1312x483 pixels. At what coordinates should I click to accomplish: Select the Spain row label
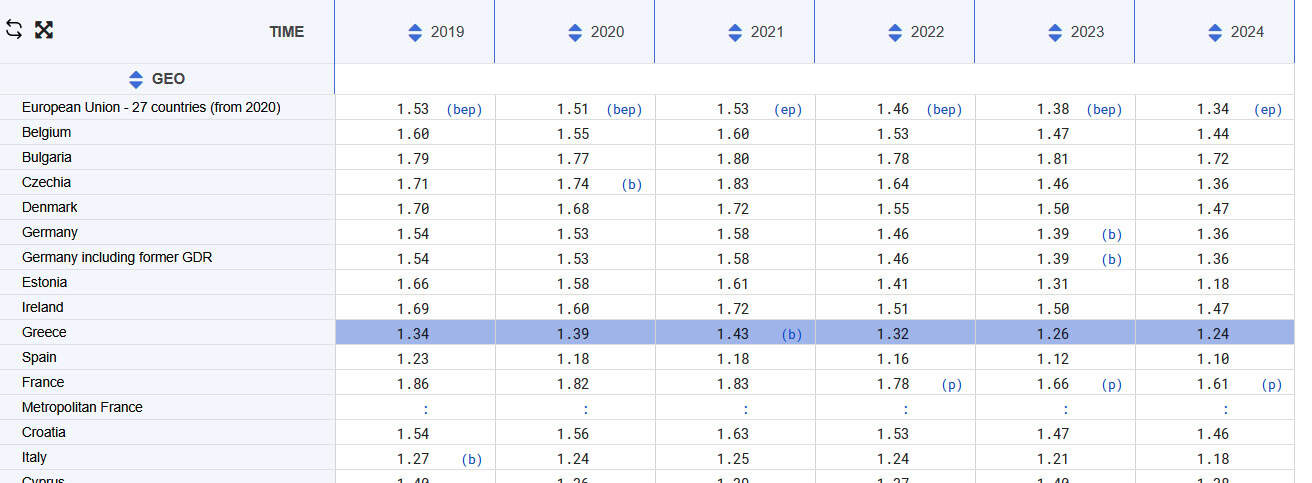click(39, 357)
